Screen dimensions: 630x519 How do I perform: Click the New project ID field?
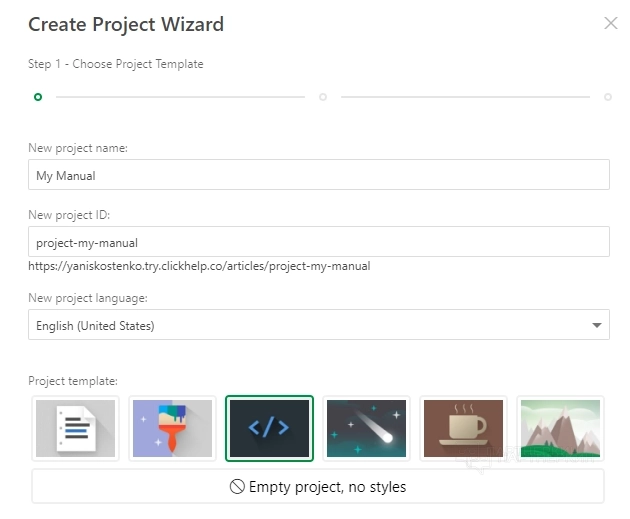coord(318,242)
